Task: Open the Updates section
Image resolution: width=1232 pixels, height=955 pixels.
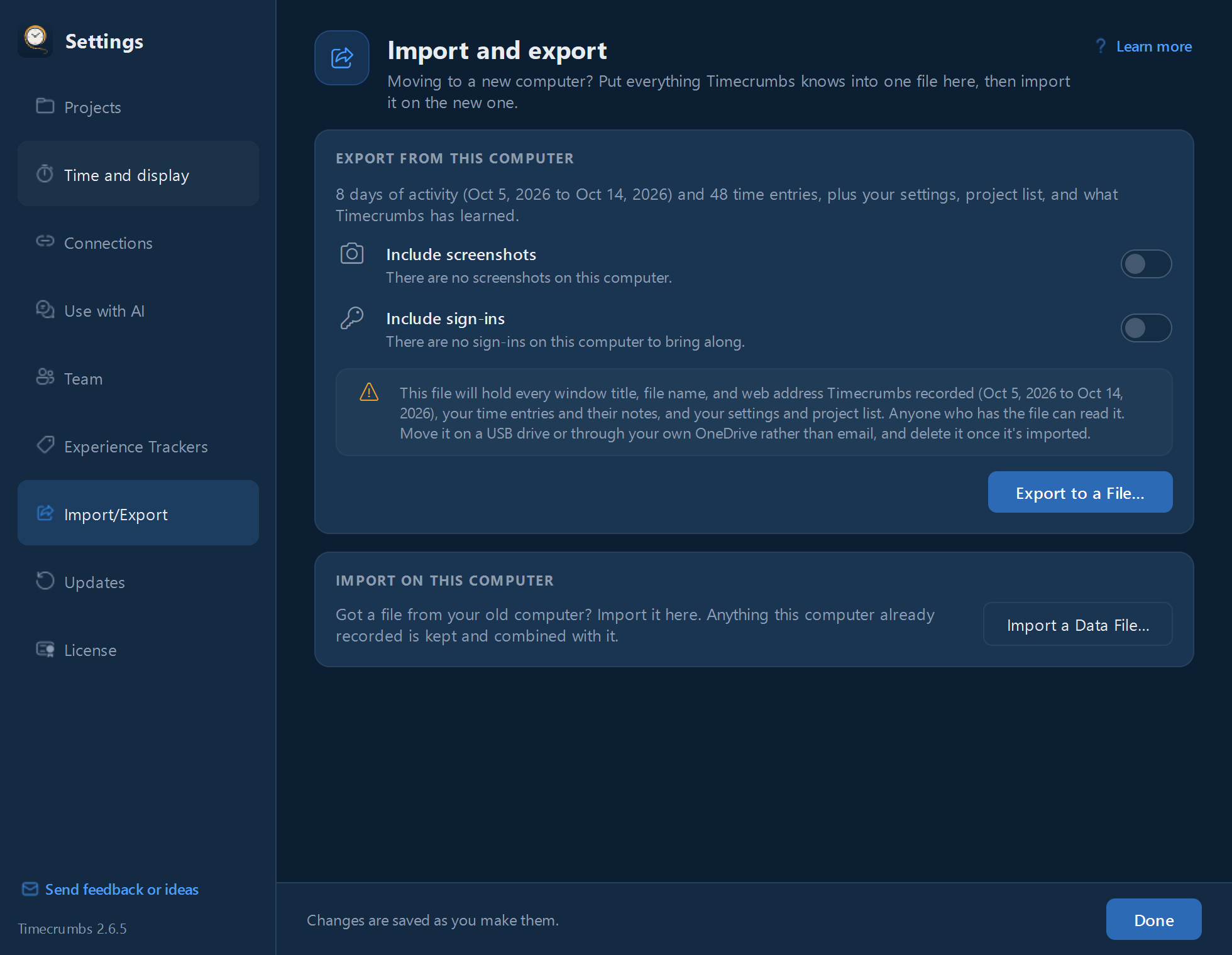Action: (138, 582)
